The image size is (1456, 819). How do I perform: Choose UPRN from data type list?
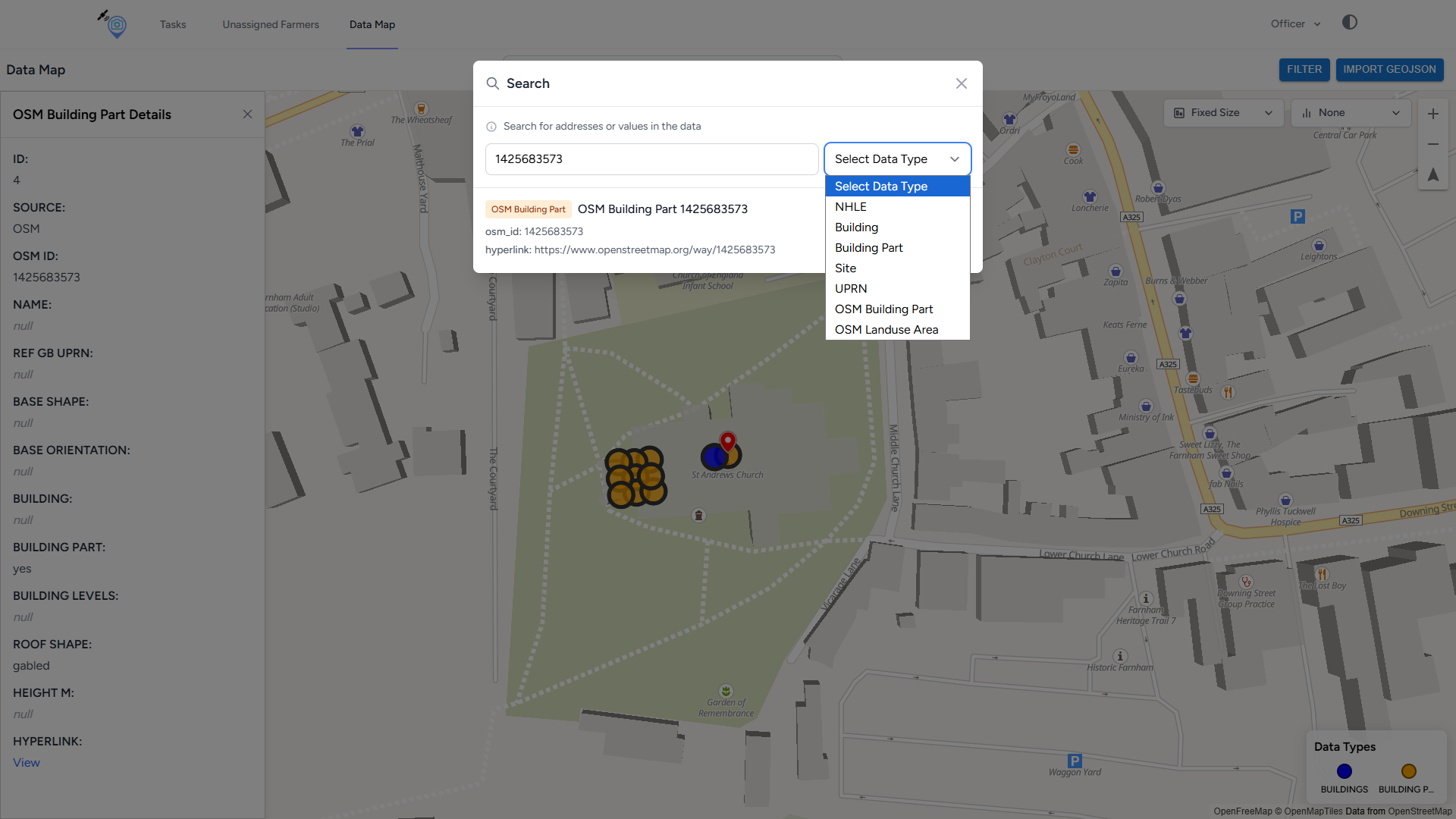click(850, 289)
